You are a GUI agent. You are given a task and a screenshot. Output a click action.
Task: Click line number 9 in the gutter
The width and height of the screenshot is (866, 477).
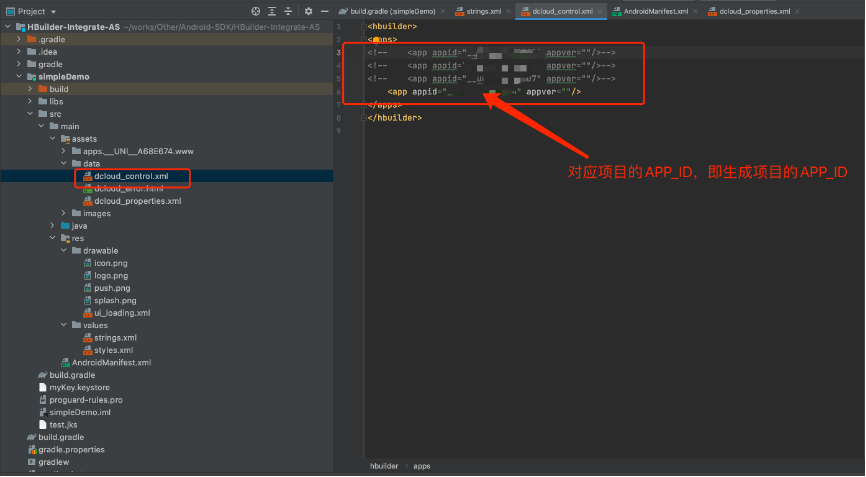pyautogui.click(x=339, y=131)
